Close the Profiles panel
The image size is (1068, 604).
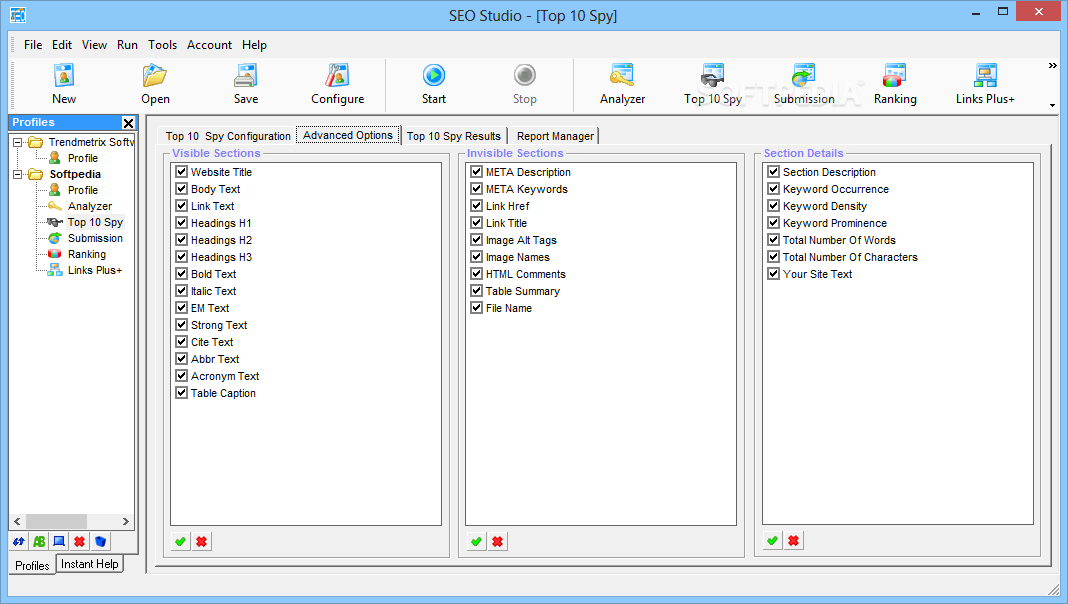click(x=128, y=123)
